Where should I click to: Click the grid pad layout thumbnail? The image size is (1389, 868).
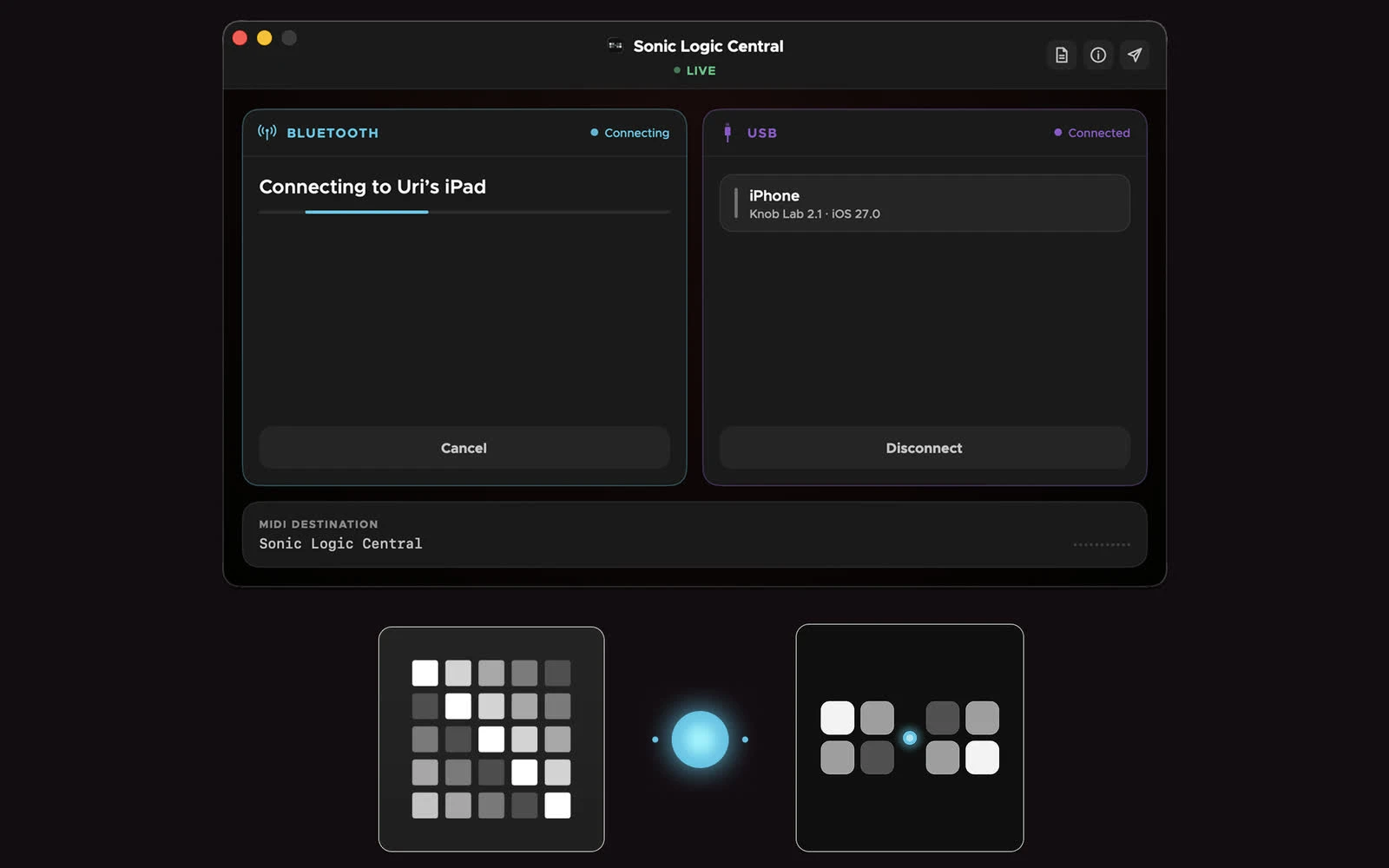(491, 739)
